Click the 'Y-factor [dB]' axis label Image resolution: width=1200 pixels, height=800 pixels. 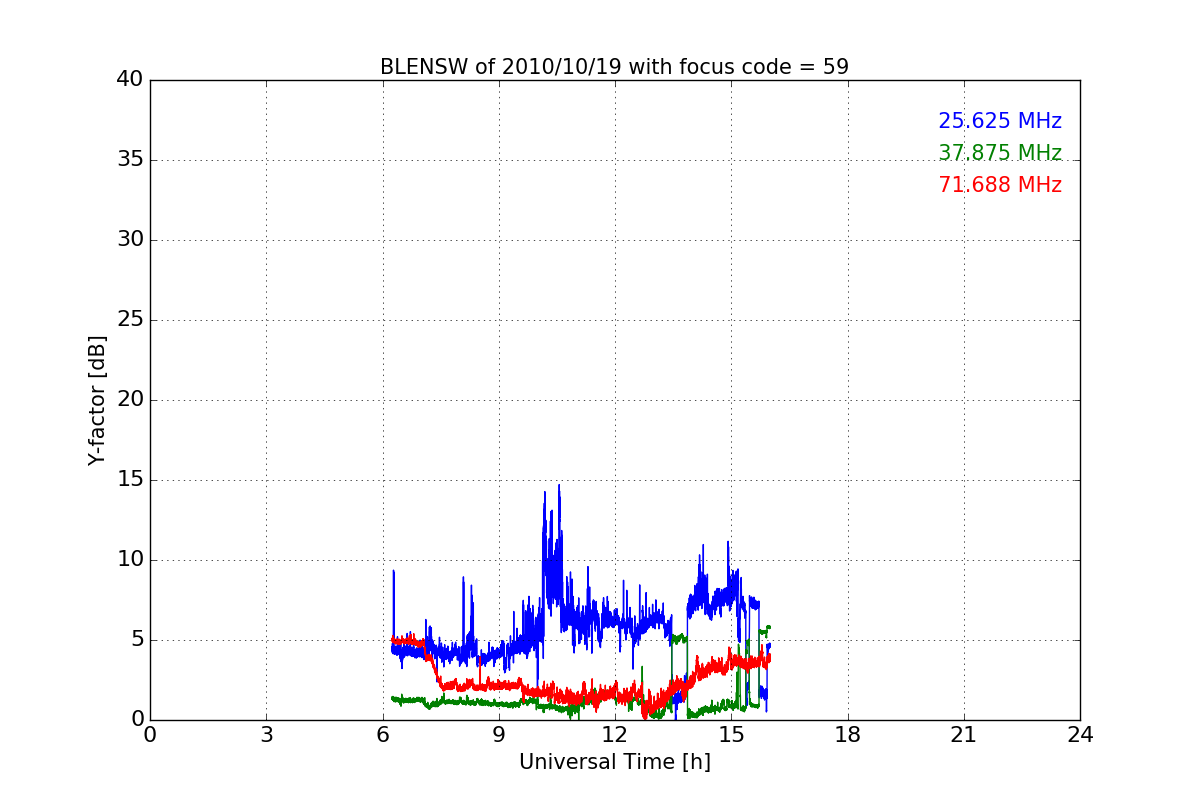[x=97, y=400]
